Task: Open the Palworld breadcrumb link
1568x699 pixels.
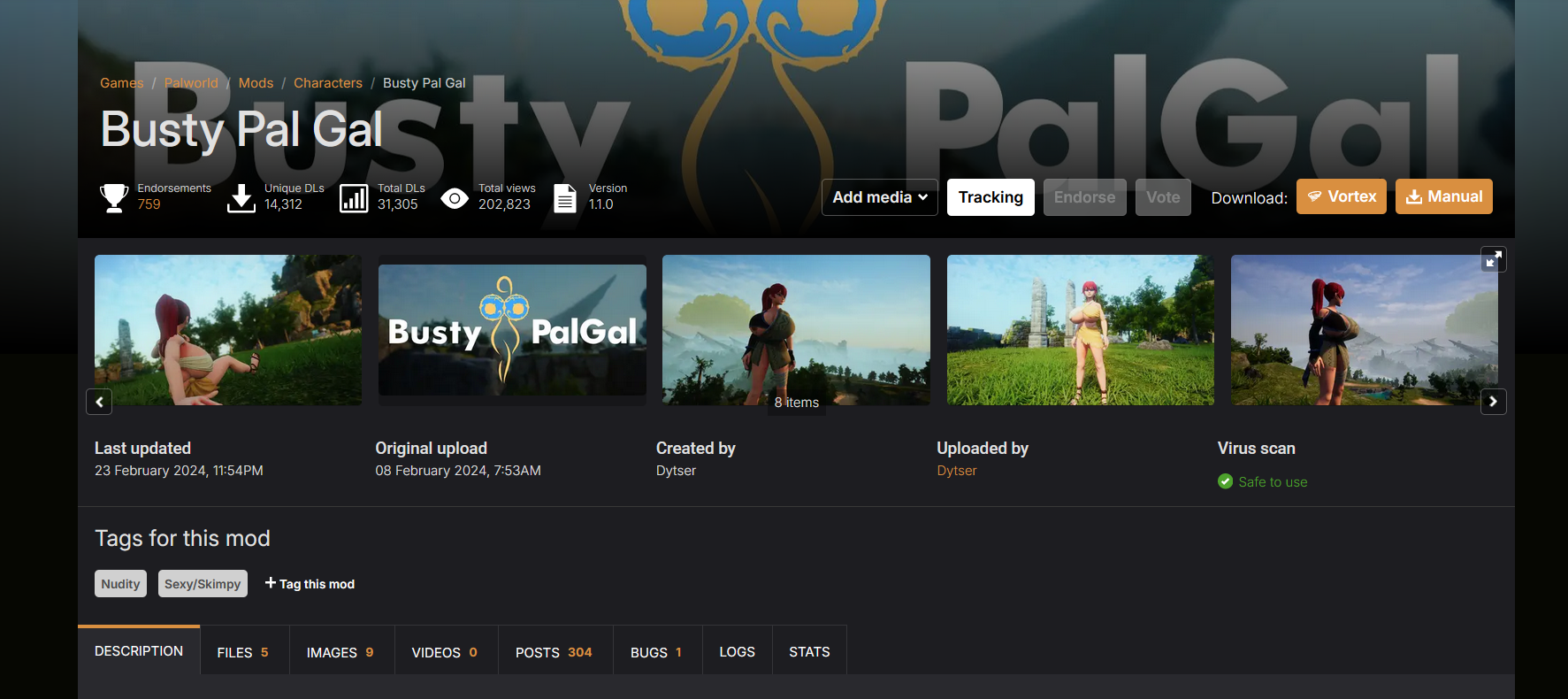Action: [191, 83]
